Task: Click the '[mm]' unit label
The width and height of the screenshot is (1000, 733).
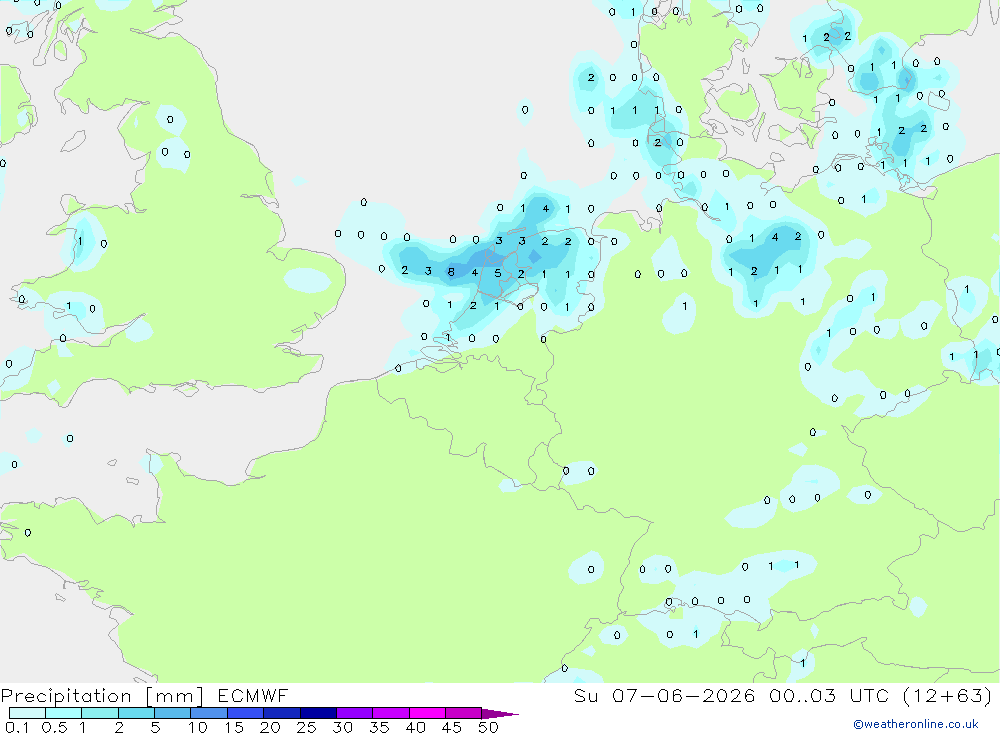Action: (174, 696)
